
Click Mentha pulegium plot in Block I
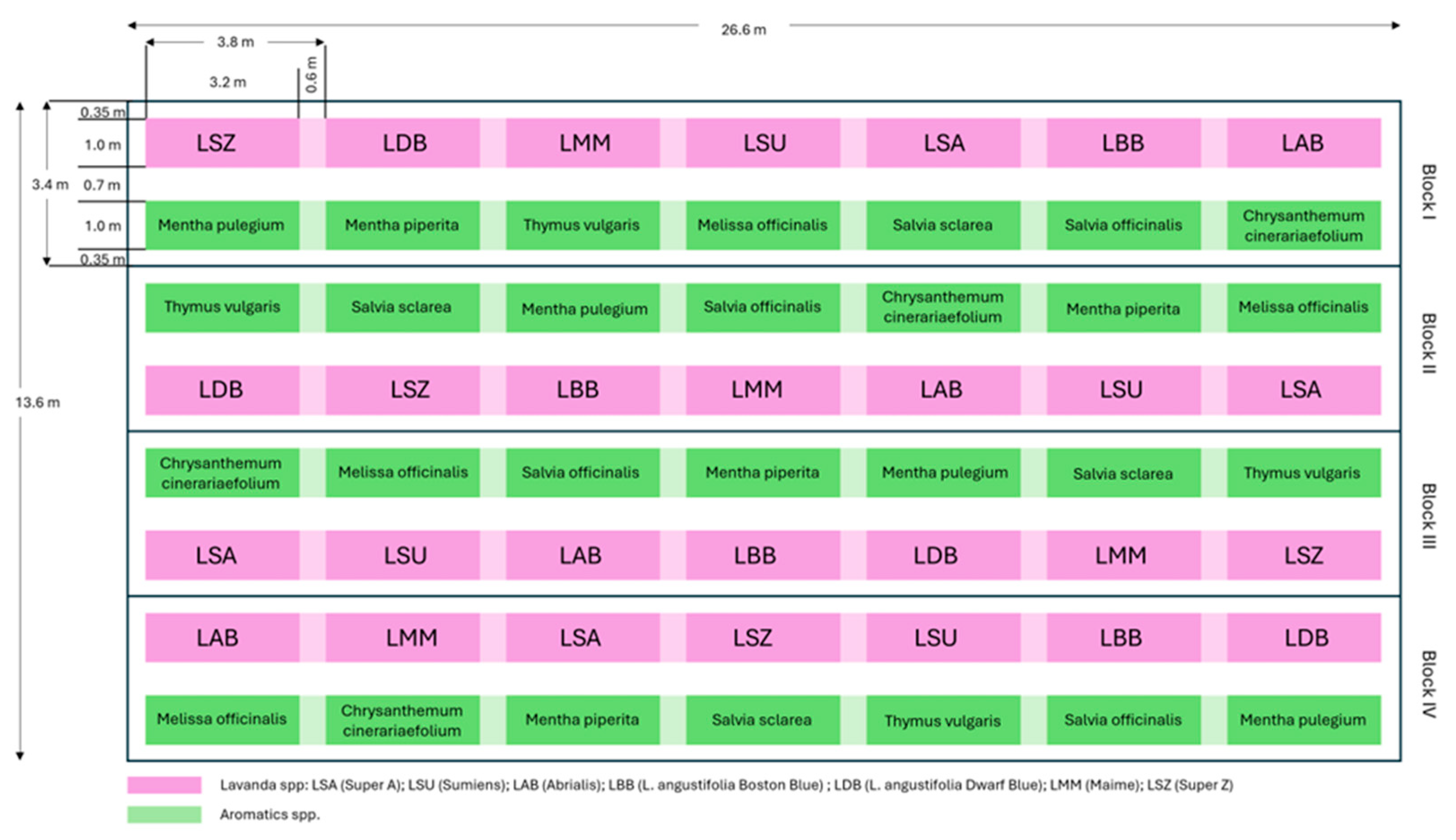[222, 225]
